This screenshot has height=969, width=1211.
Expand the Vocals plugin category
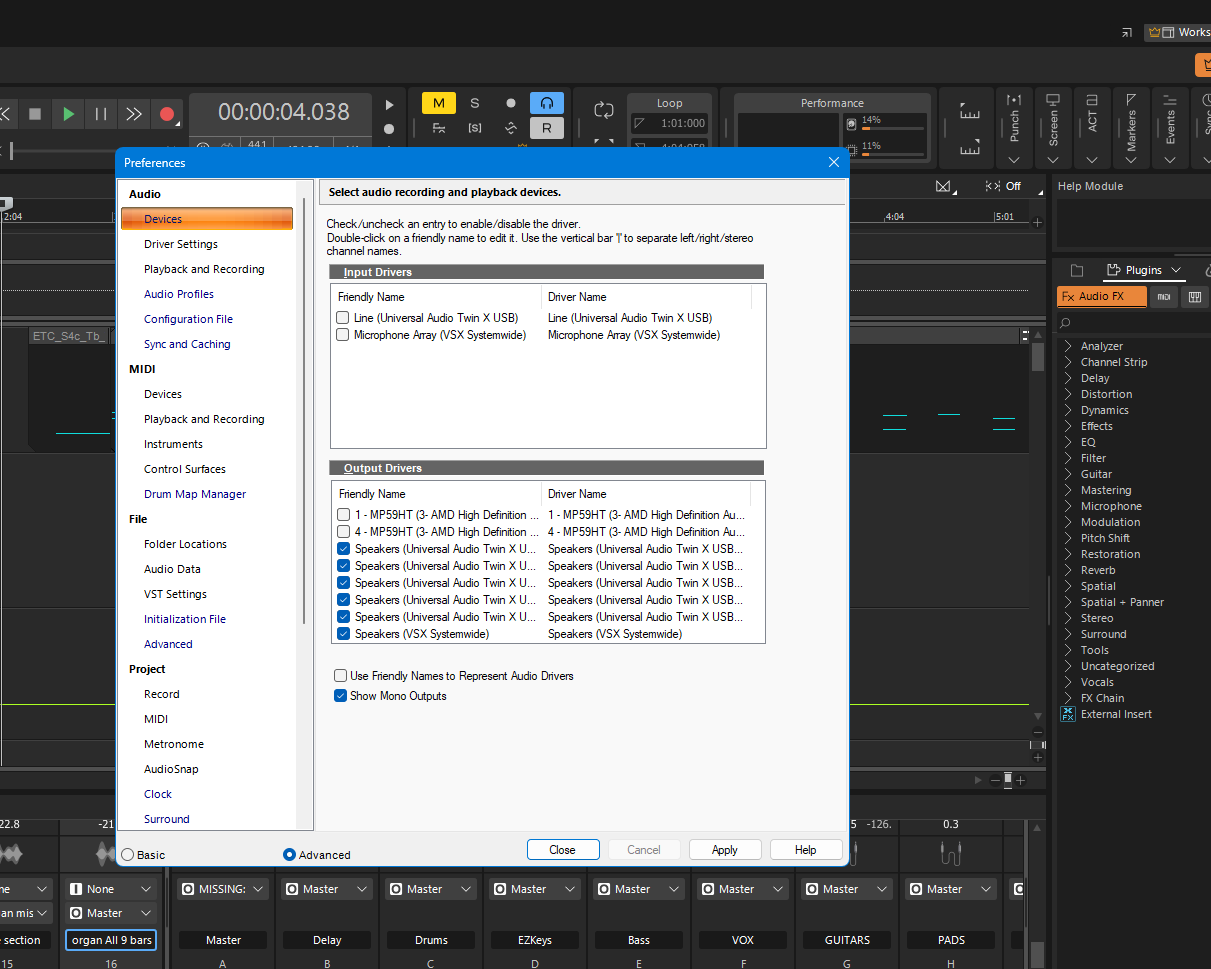click(x=1068, y=682)
